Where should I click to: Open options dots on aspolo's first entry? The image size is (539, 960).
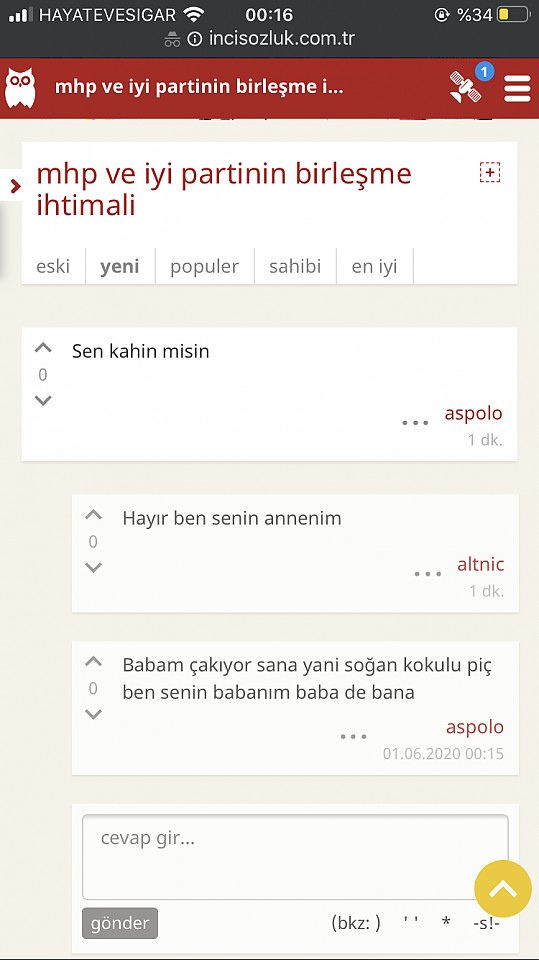tap(415, 422)
